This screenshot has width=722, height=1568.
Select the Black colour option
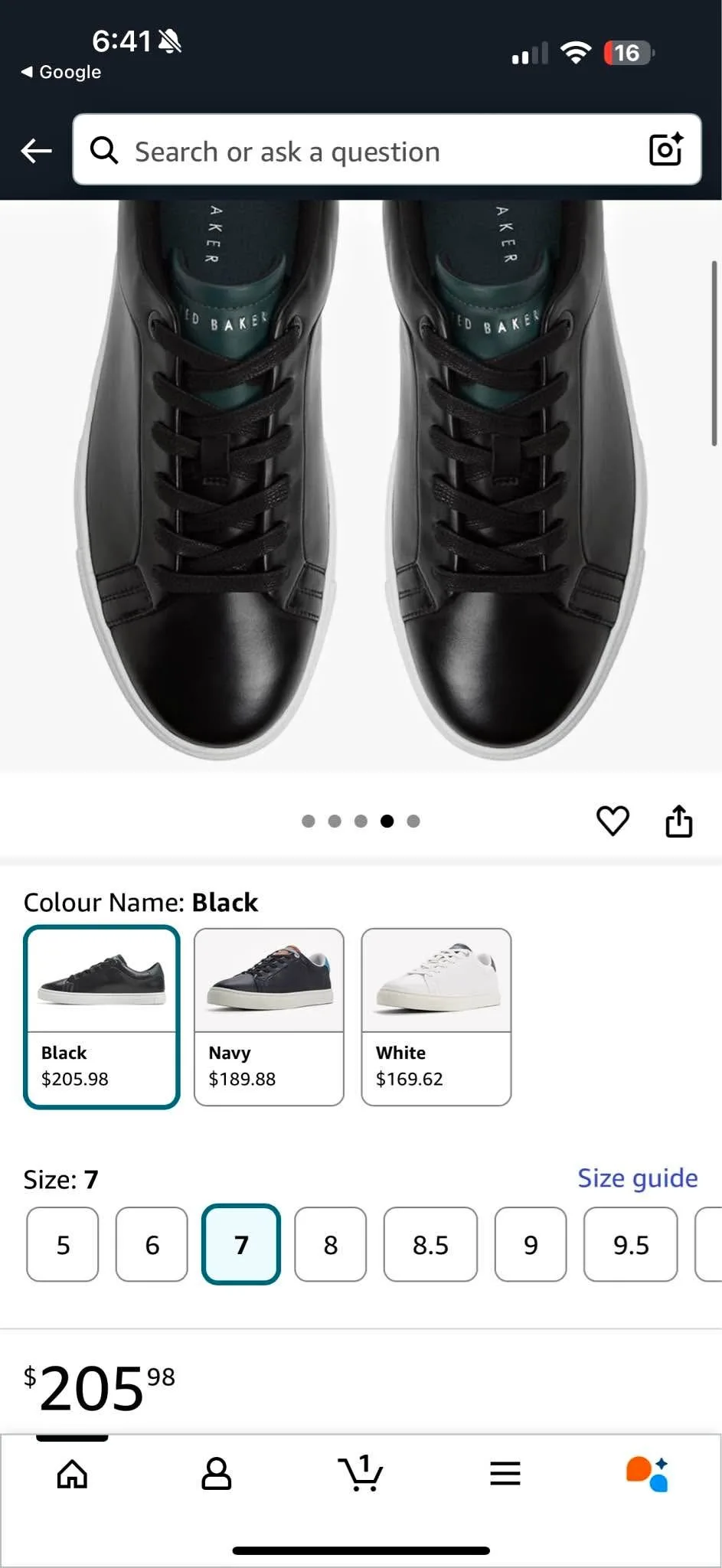[102, 1017]
